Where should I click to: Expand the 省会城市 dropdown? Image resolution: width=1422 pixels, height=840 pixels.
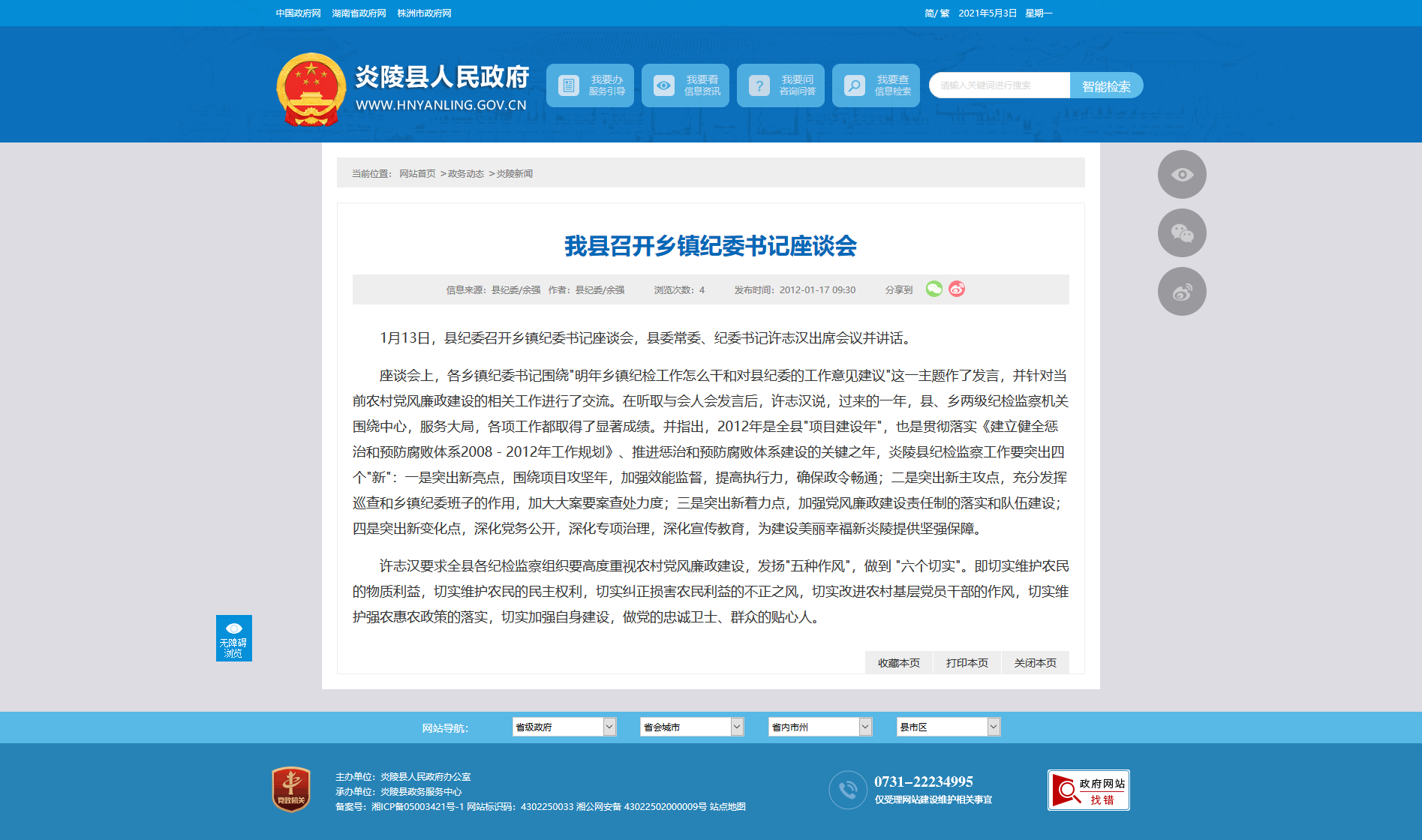(691, 727)
